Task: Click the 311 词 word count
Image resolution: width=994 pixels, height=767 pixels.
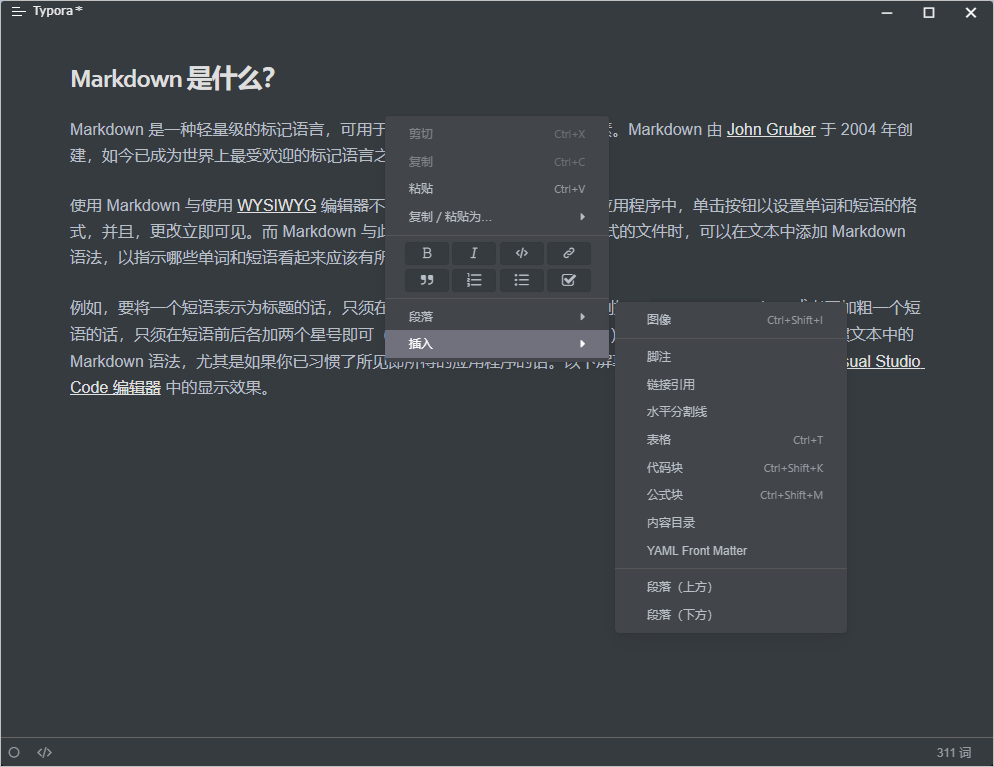Action: click(x=953, y=752)
